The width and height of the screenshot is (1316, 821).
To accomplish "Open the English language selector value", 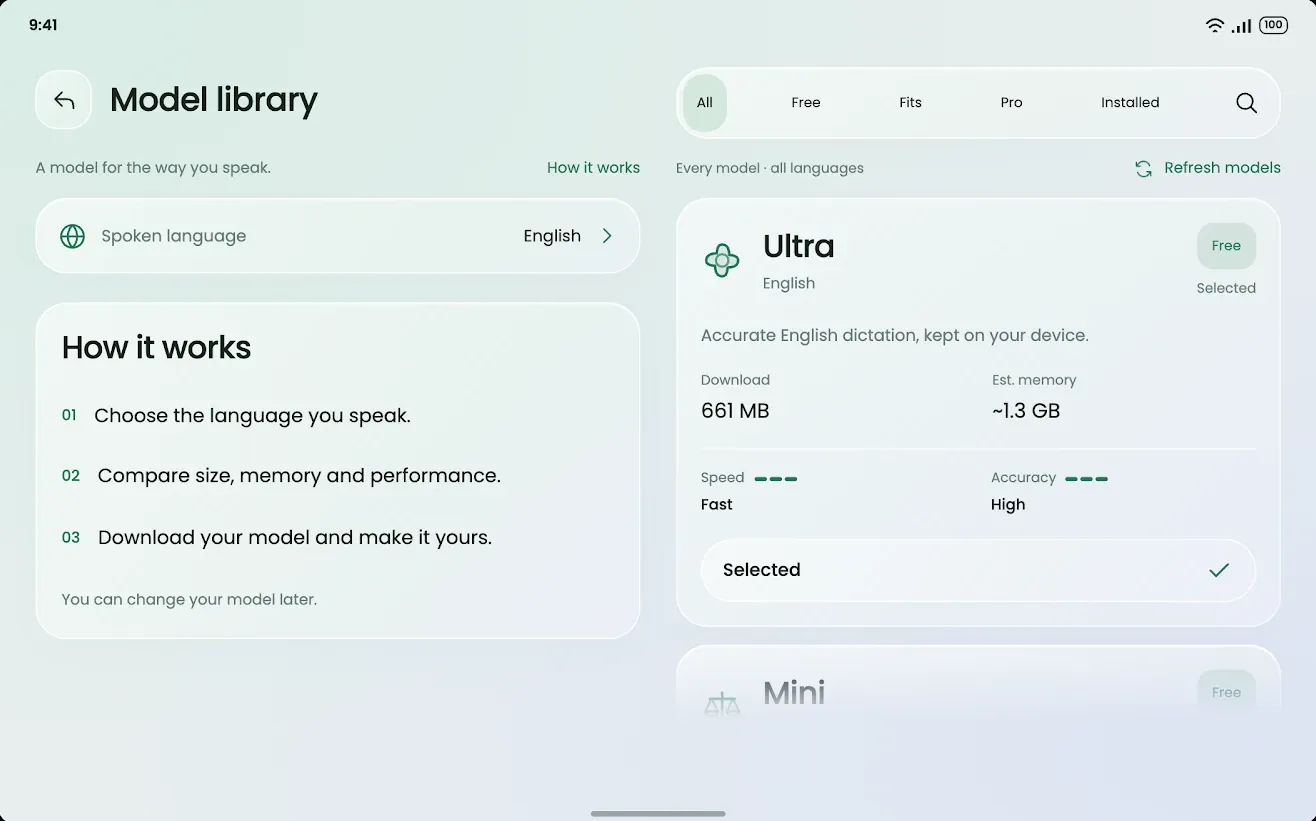I will click(x=552, y=236).
